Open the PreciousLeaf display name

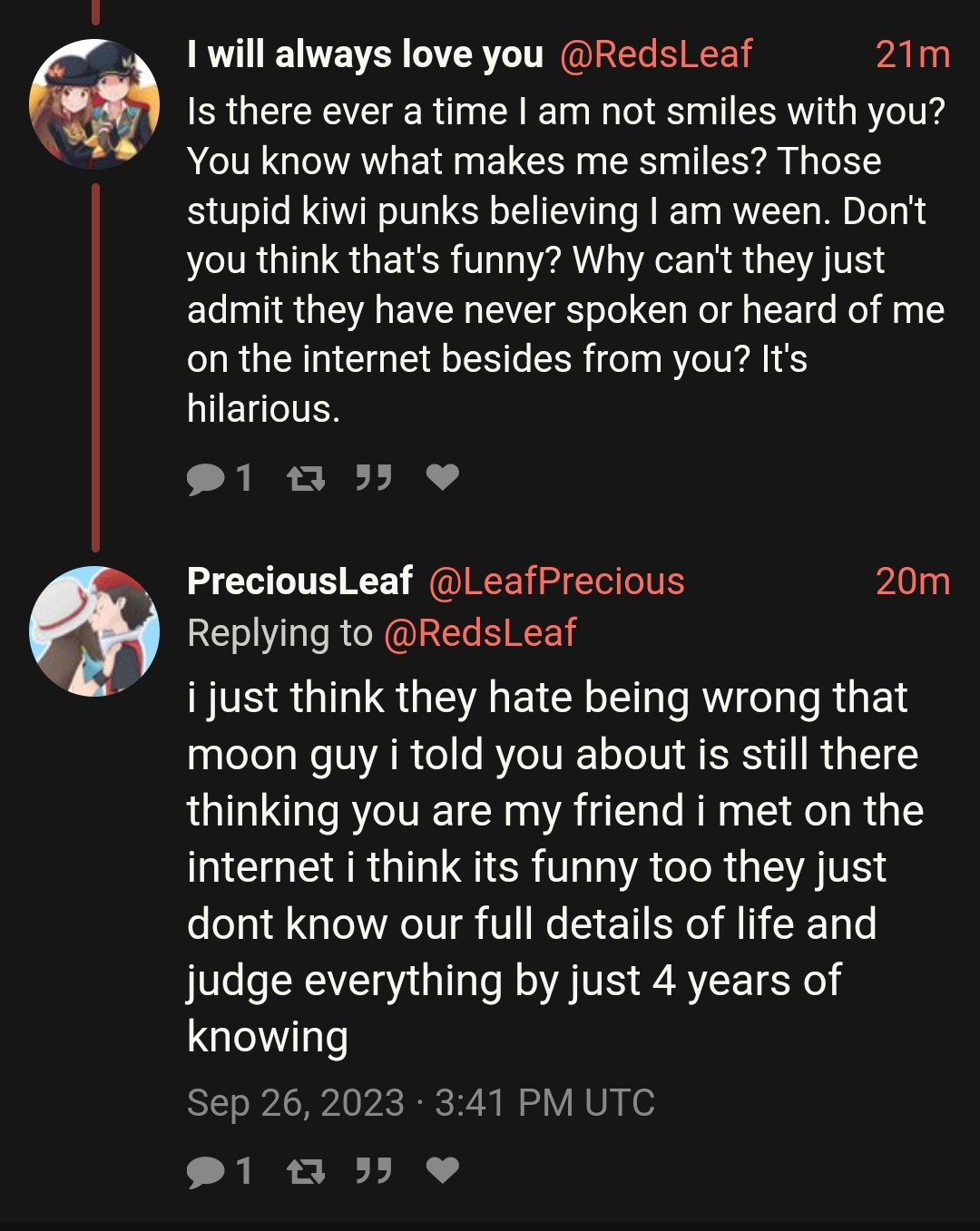tap(299, 581)
